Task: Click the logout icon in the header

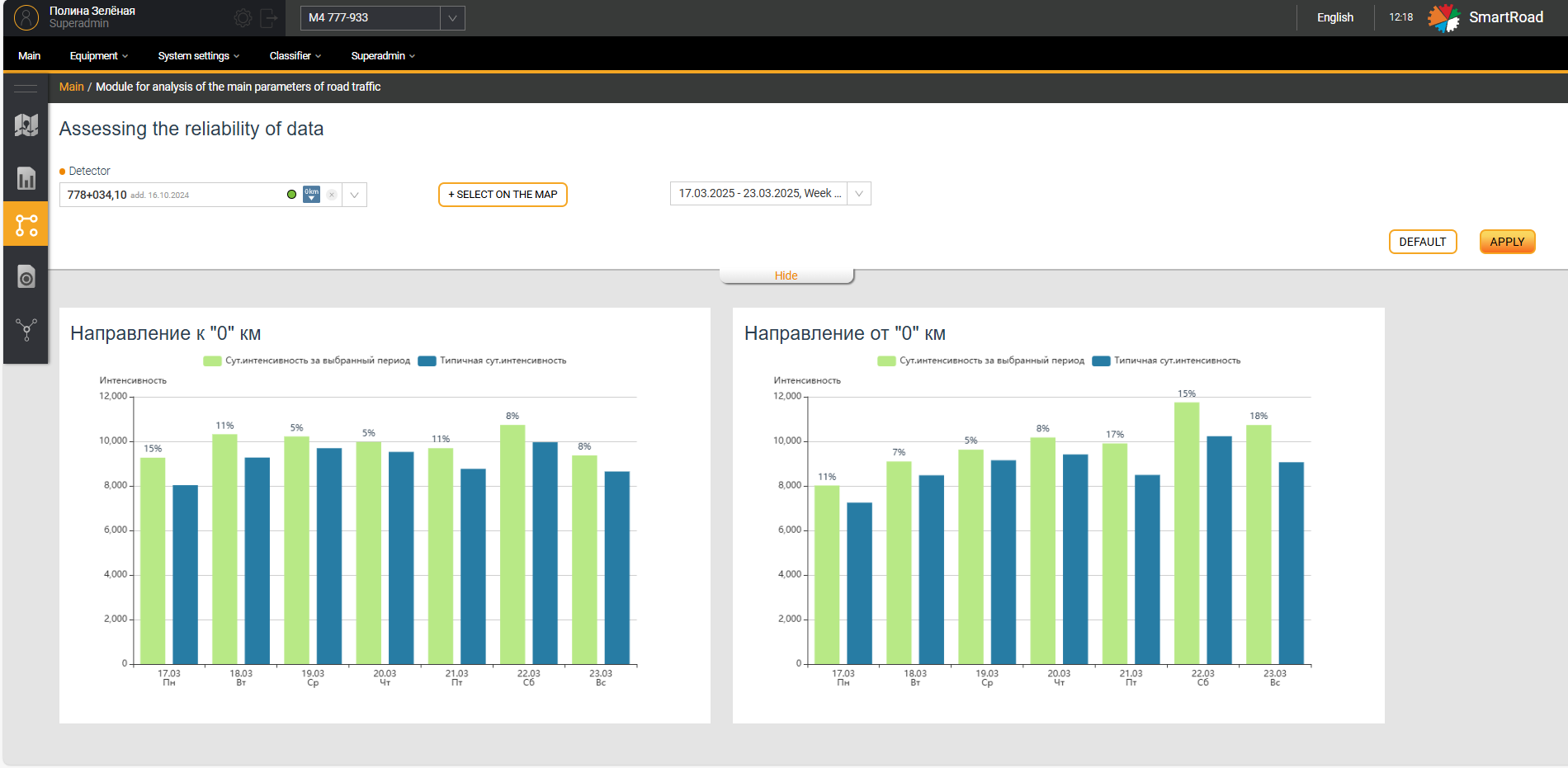Action: click(x=268, y=18)
